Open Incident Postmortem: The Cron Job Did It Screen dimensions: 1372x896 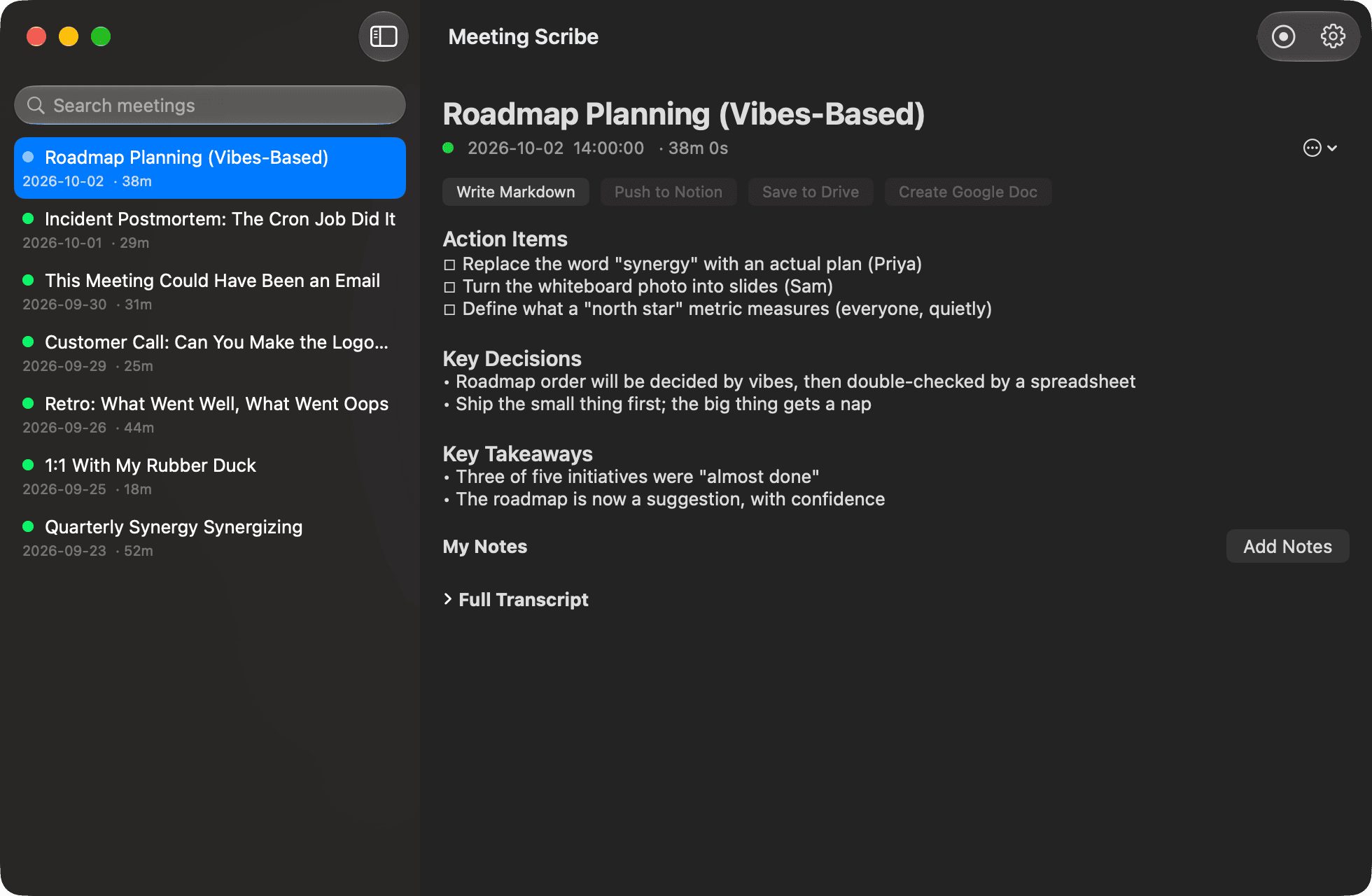pos(210,230)
